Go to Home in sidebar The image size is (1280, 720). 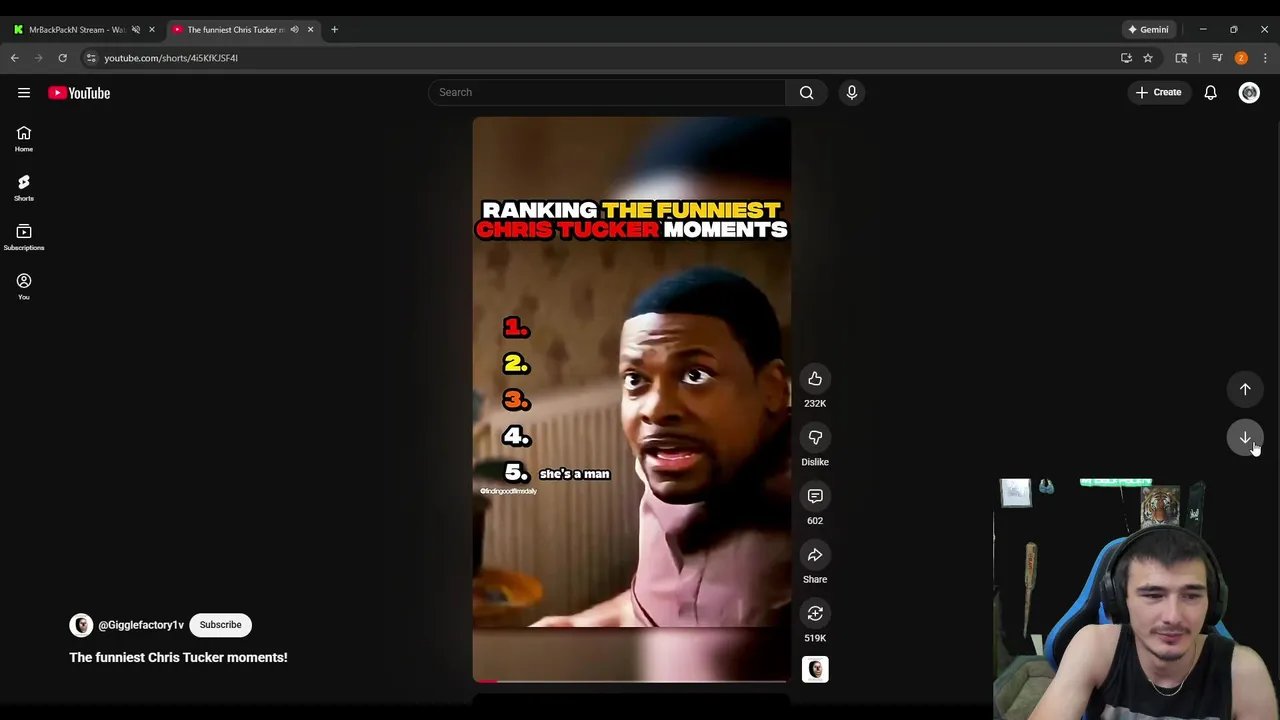click(24, 139)
